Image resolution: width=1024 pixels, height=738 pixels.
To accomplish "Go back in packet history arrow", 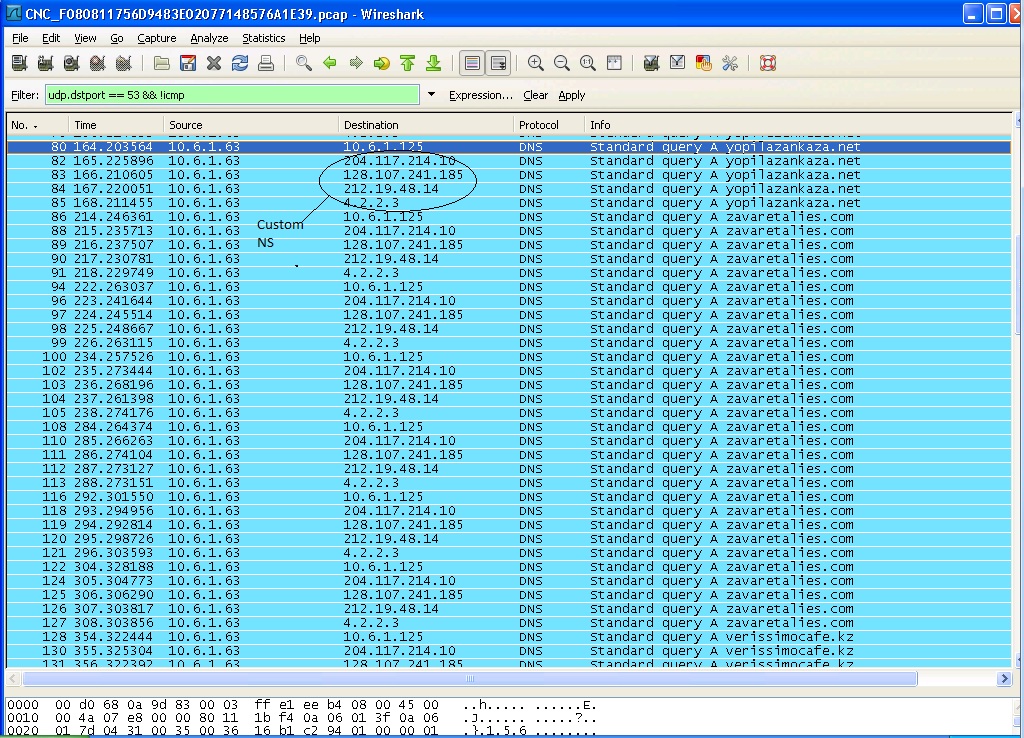I will [x=330, y=63].
